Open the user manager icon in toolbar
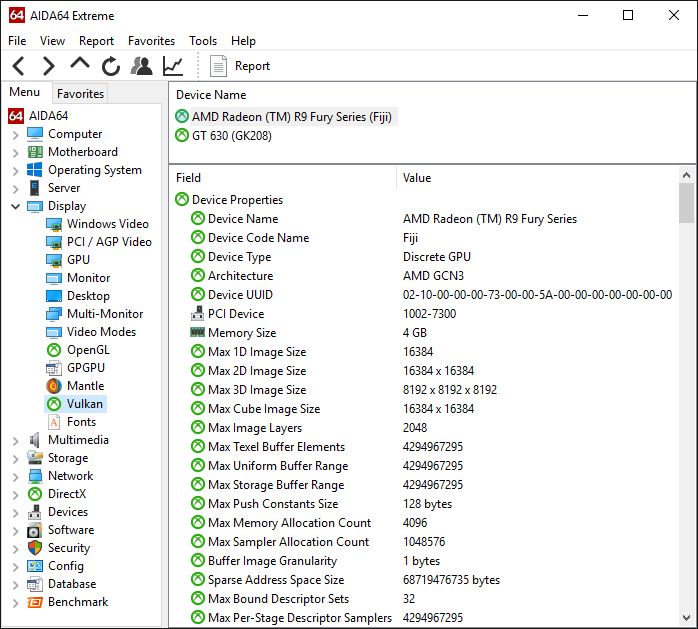Screen dimensions: 698x629 [x=142, y=66]
